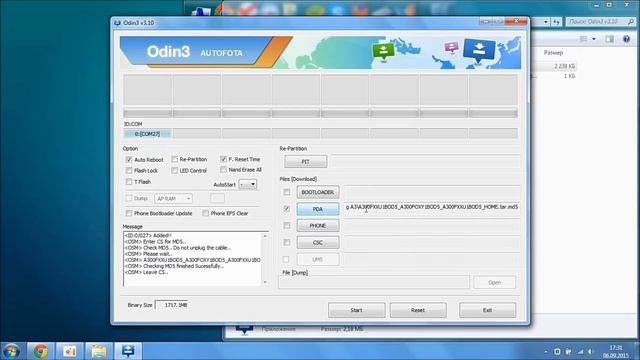Open the recorder app on taskbar

click(69, 351)
